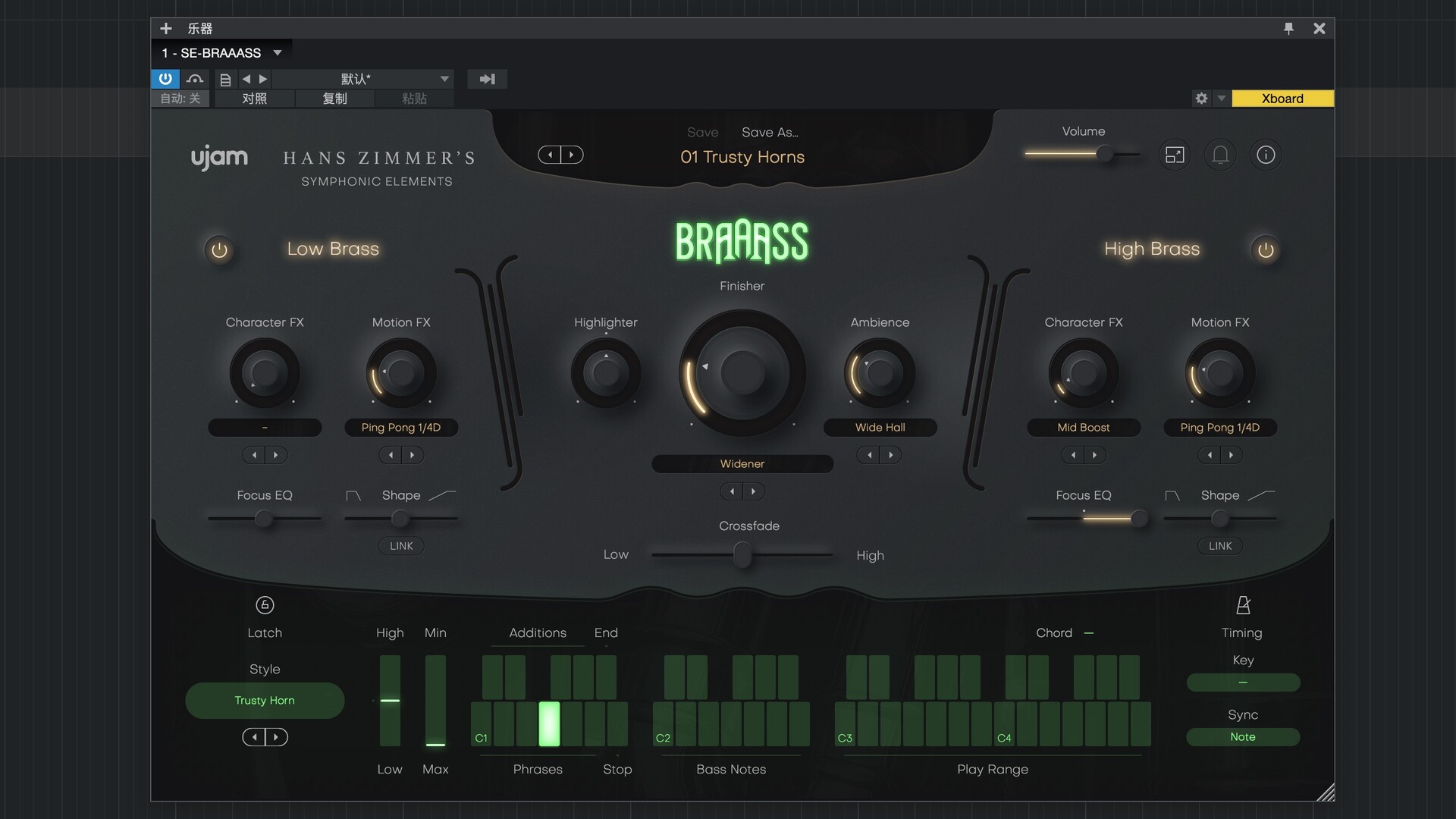The height and width of the screenshot is (819, 1456).
Task: Open the Trusty Horn style selector
Action: tap(265, 701)
